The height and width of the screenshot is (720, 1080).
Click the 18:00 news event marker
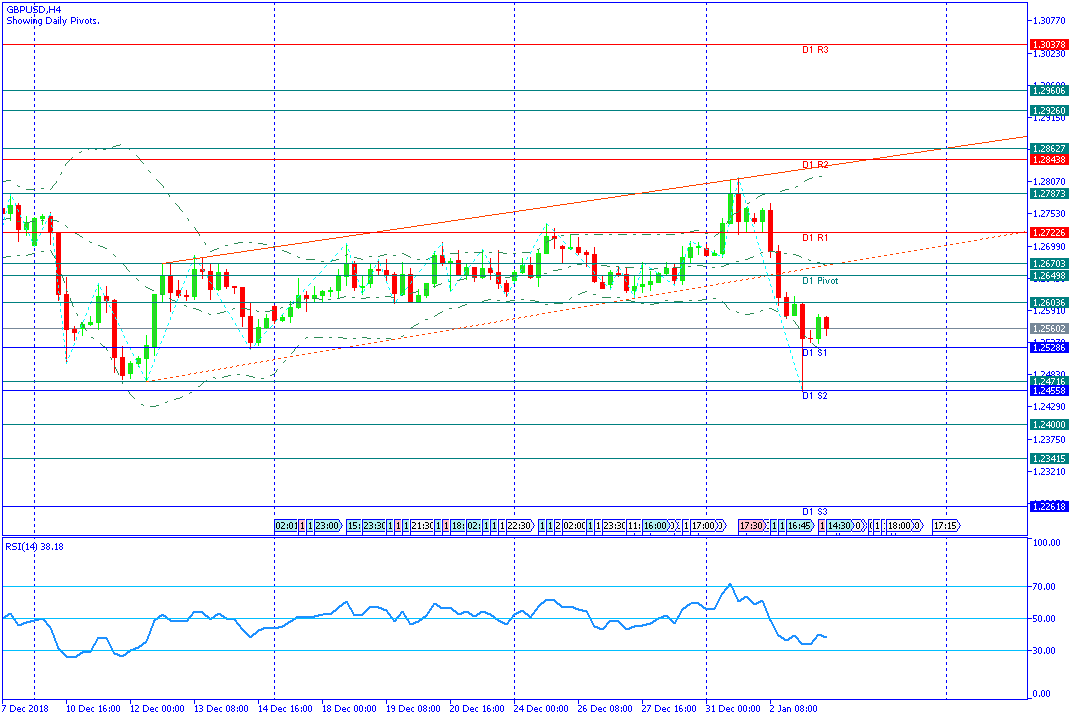[900, 526]
